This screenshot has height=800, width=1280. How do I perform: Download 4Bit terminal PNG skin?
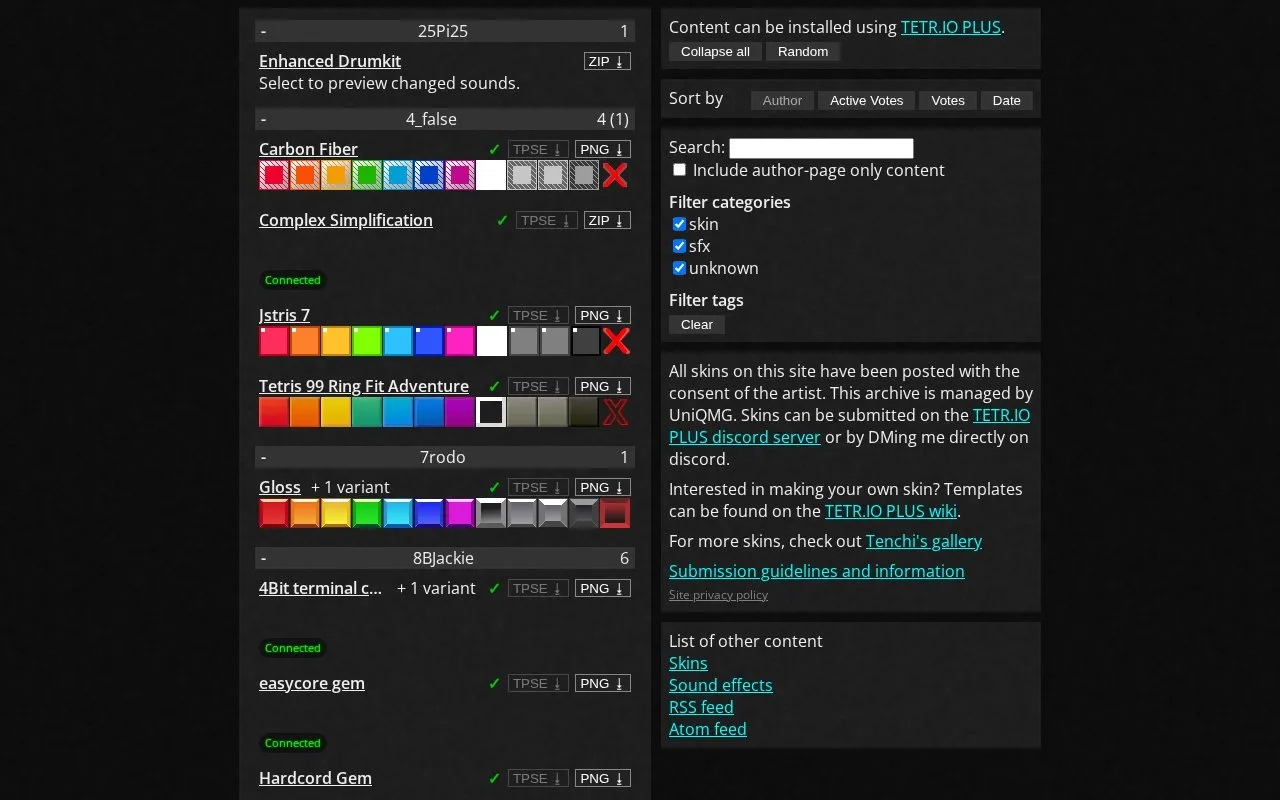(603, 588)
